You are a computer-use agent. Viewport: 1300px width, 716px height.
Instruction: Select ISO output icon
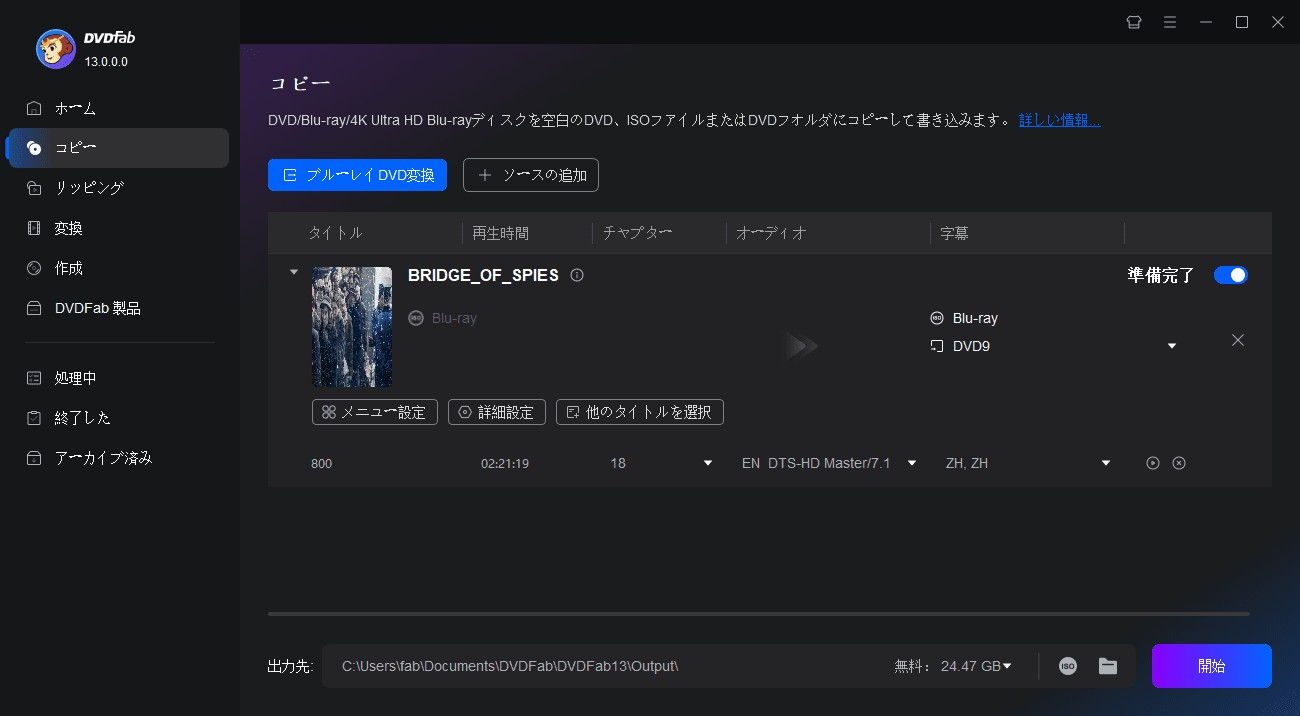1068,666
